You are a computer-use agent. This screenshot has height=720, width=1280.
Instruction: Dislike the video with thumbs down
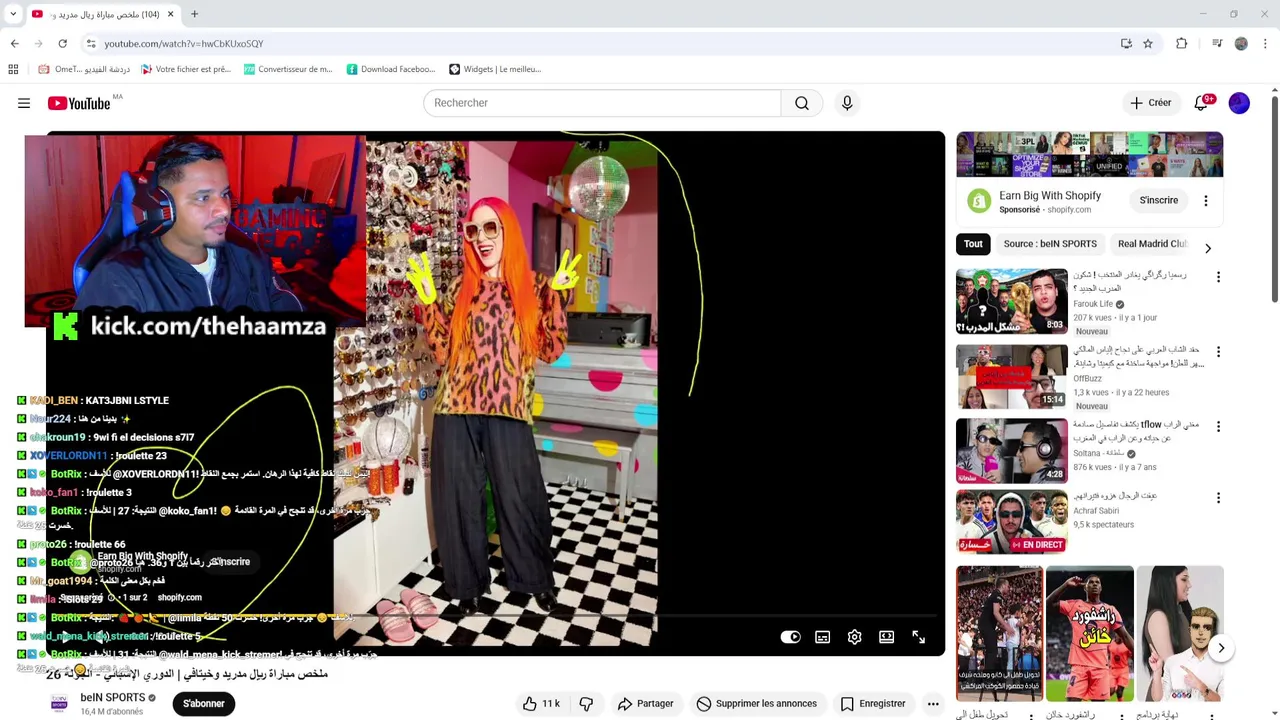click(x=586, y=704)
